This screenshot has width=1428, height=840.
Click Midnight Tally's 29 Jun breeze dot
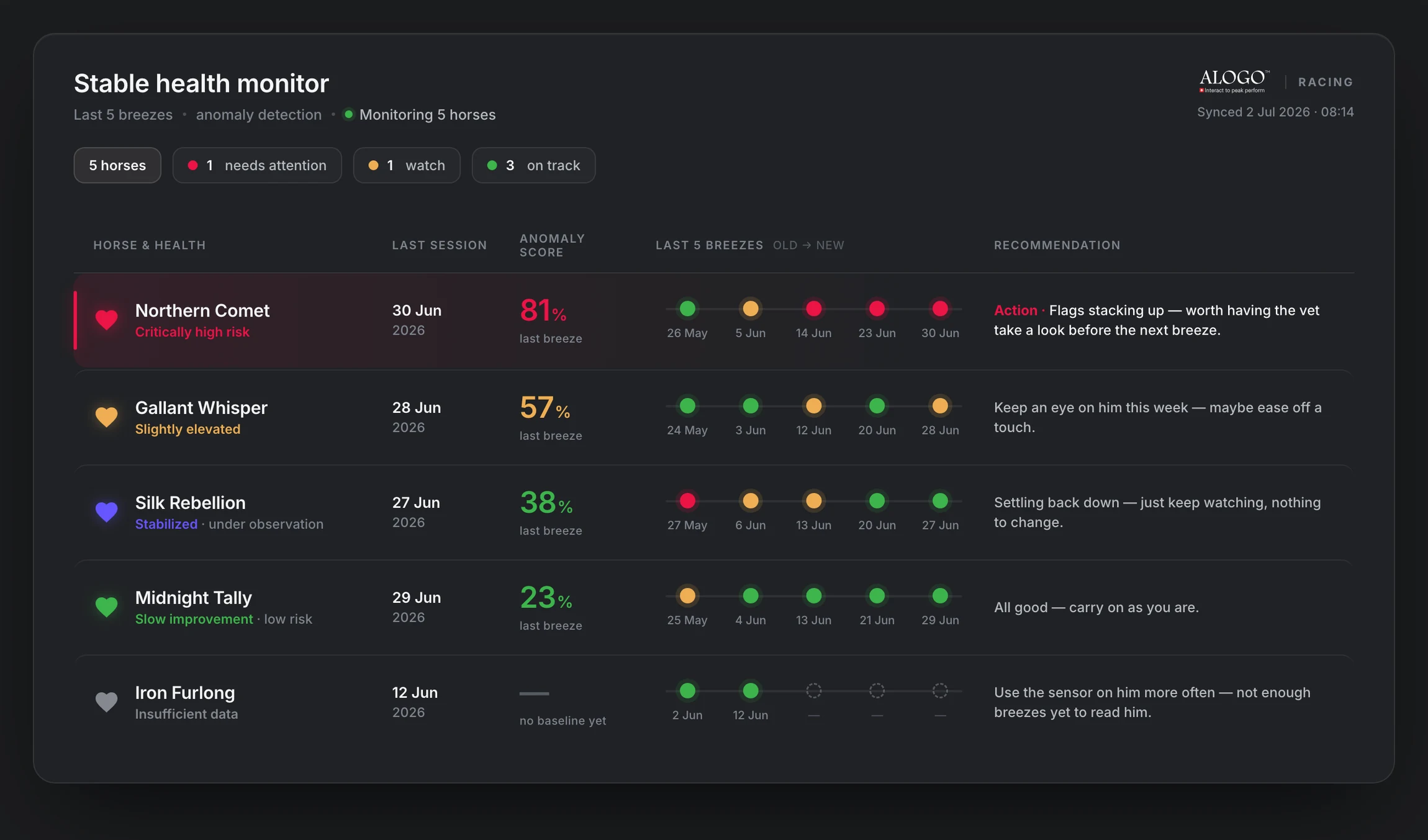[941, 596]
